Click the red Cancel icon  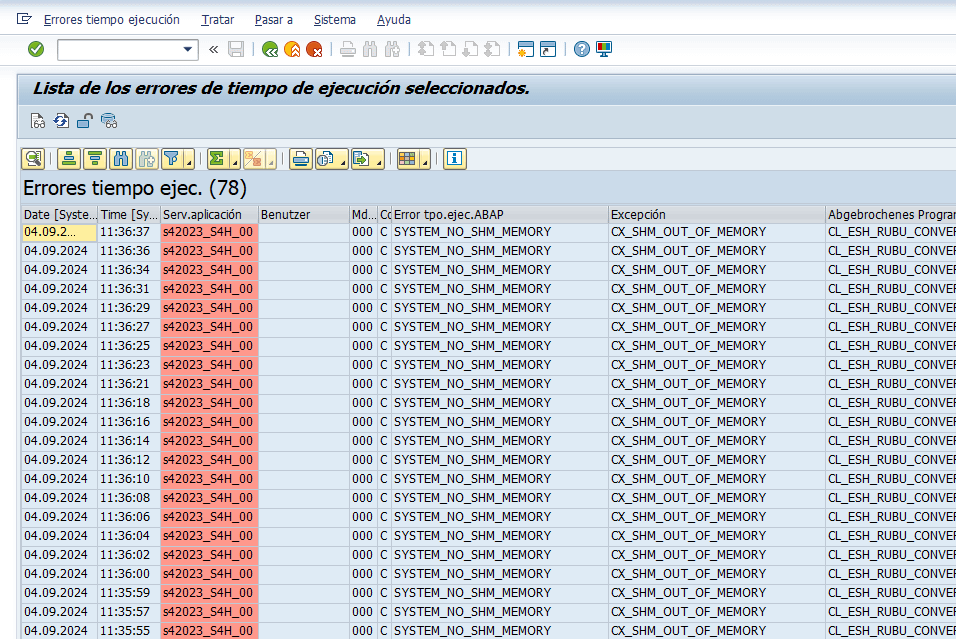pyautogui.click(x=314, y=49)
